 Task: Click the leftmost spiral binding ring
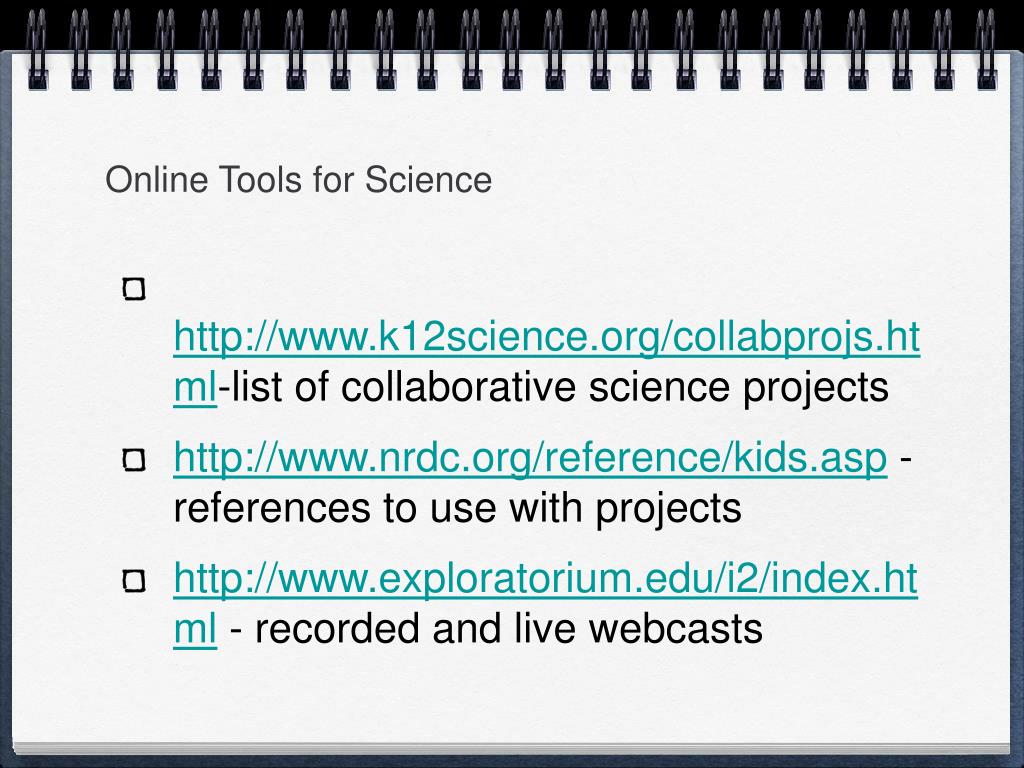pyautogui.click(x=37, y=49)
